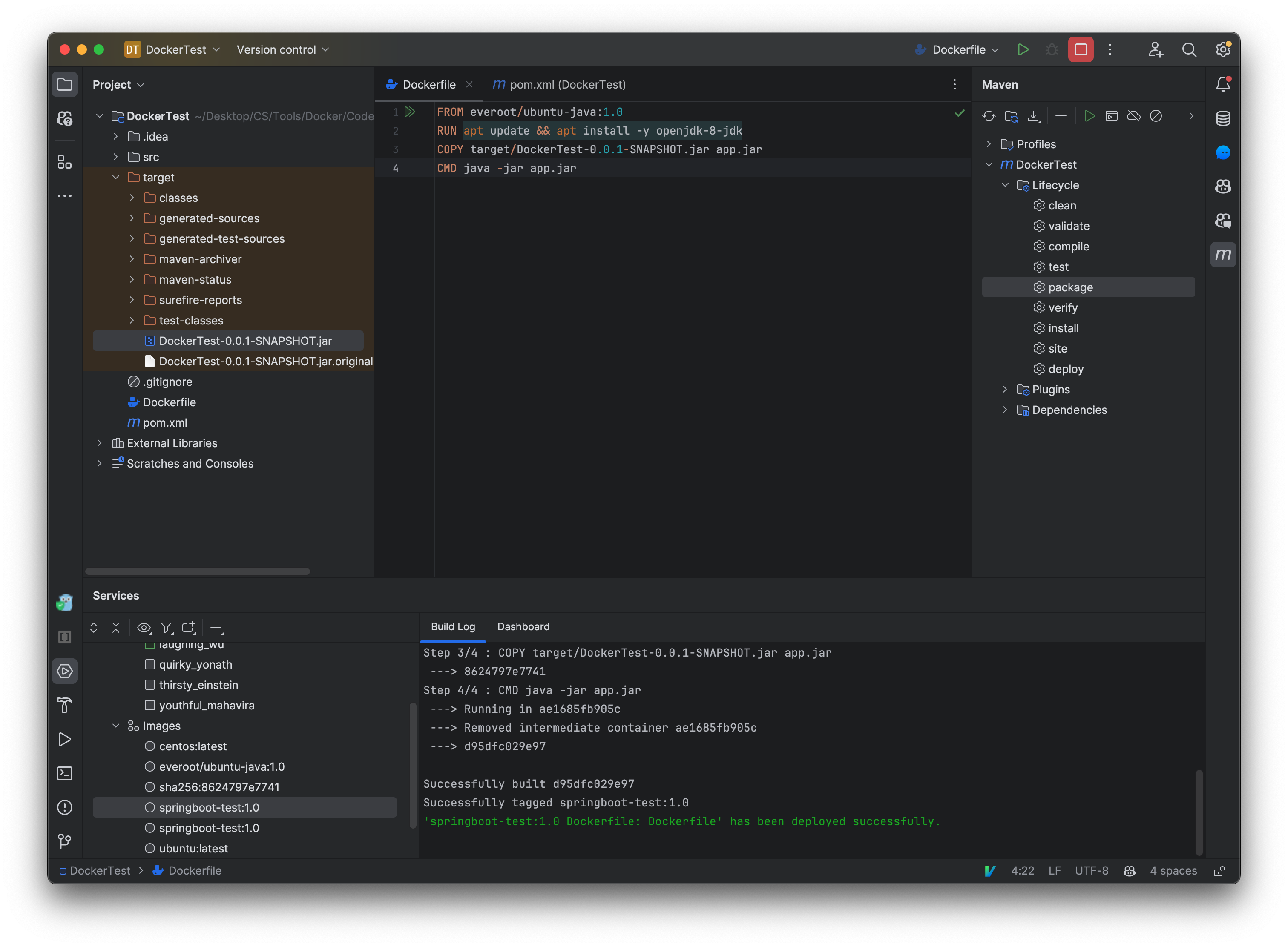Collapse Images node in Services tree

[x=116, y=726]
